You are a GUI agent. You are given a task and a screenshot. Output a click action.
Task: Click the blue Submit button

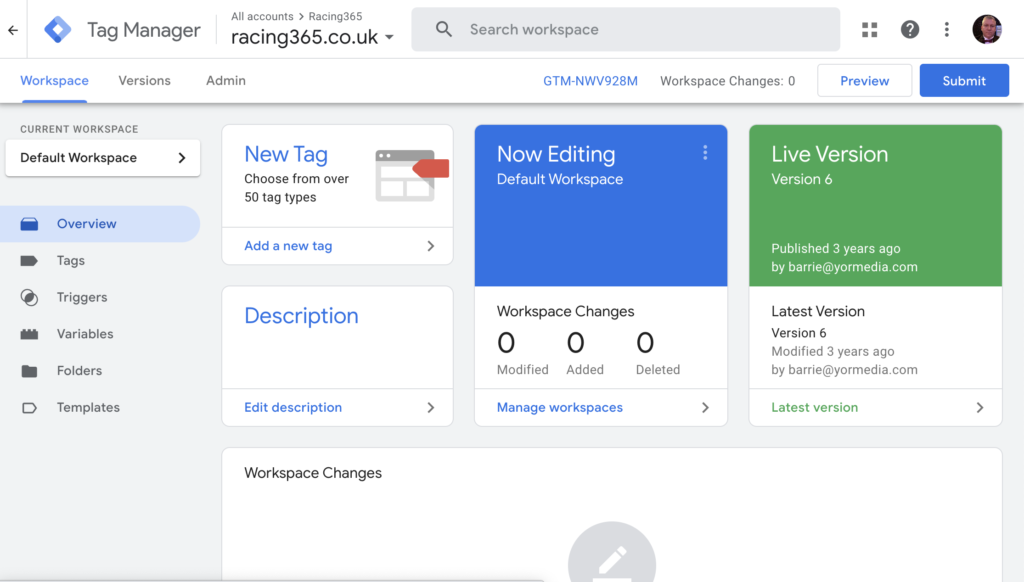click(x=964, y=81)
